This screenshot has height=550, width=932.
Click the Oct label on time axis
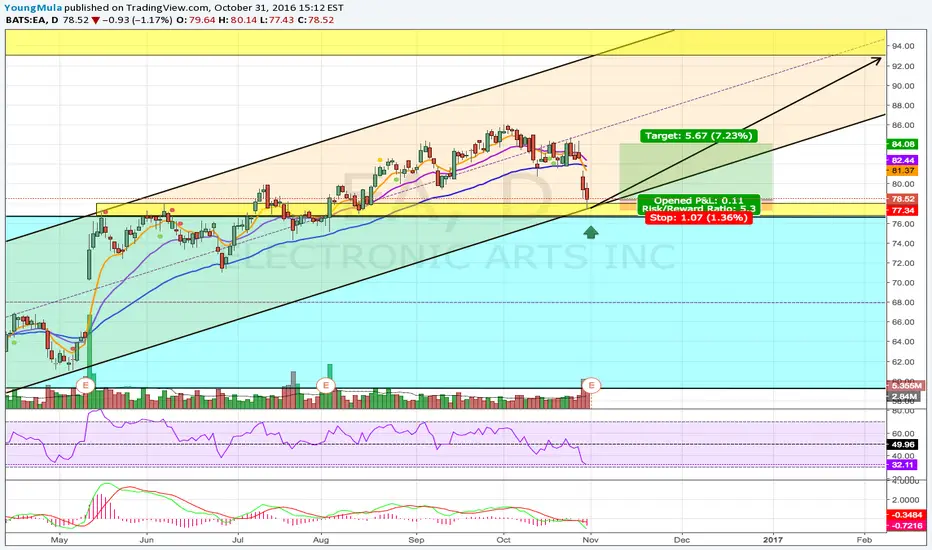(503, 540)
